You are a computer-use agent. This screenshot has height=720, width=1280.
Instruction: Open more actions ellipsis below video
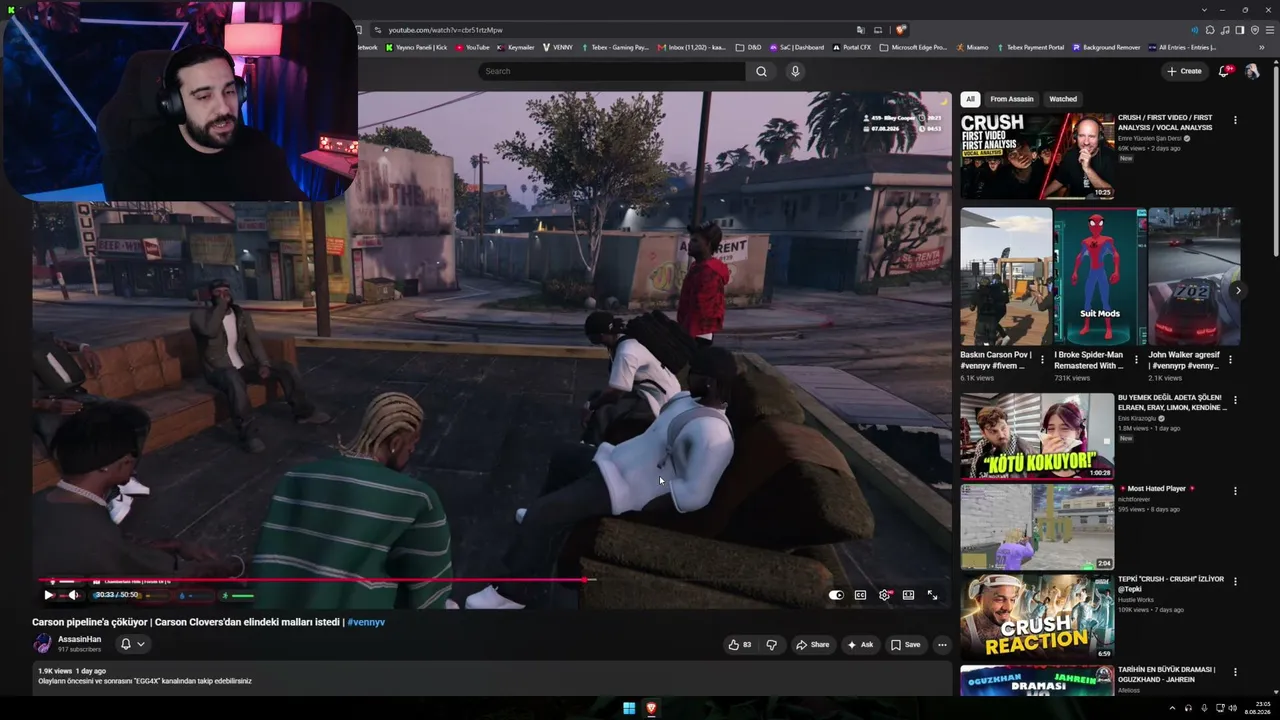(942, 645)
